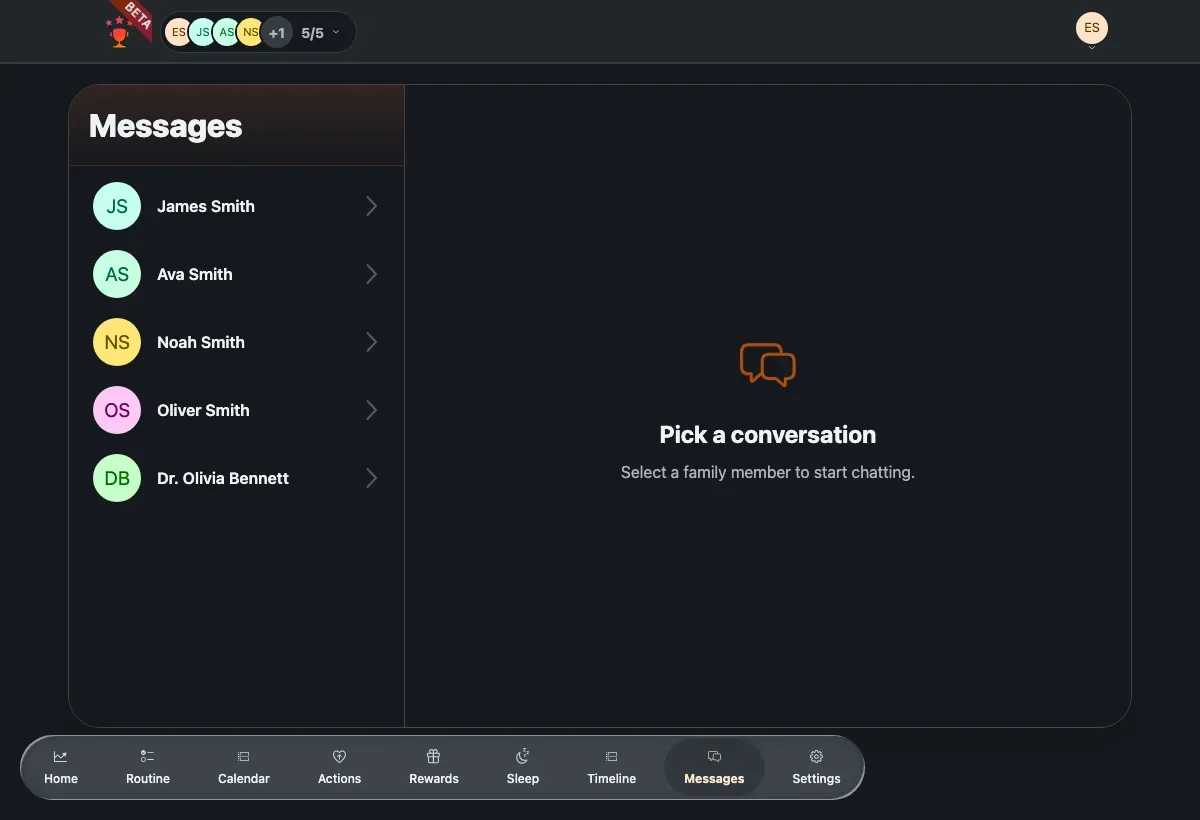
Task: Click the Home chart icon
Action: point(61,756)
